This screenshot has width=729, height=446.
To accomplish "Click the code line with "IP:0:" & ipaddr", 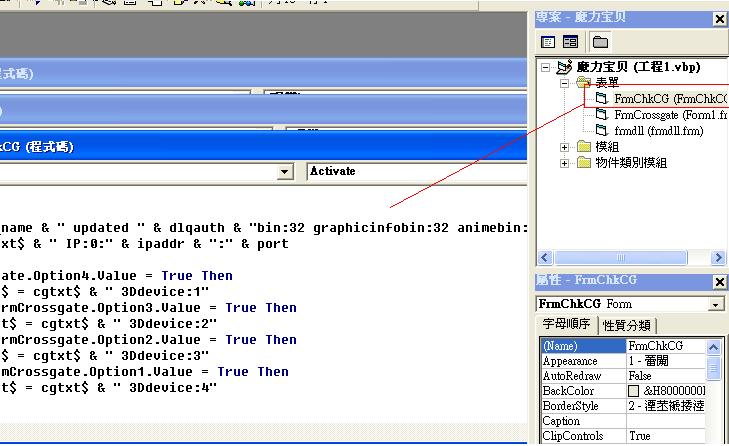I will coord(145,244).
